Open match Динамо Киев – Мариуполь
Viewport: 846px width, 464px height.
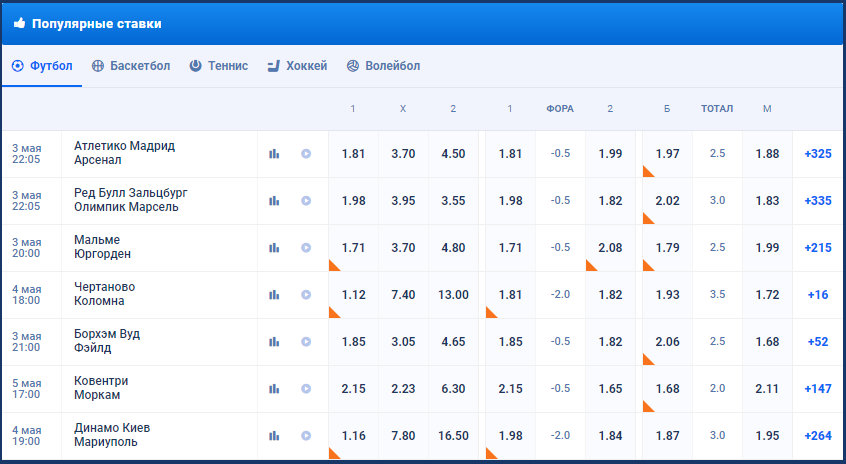(112, 435)
